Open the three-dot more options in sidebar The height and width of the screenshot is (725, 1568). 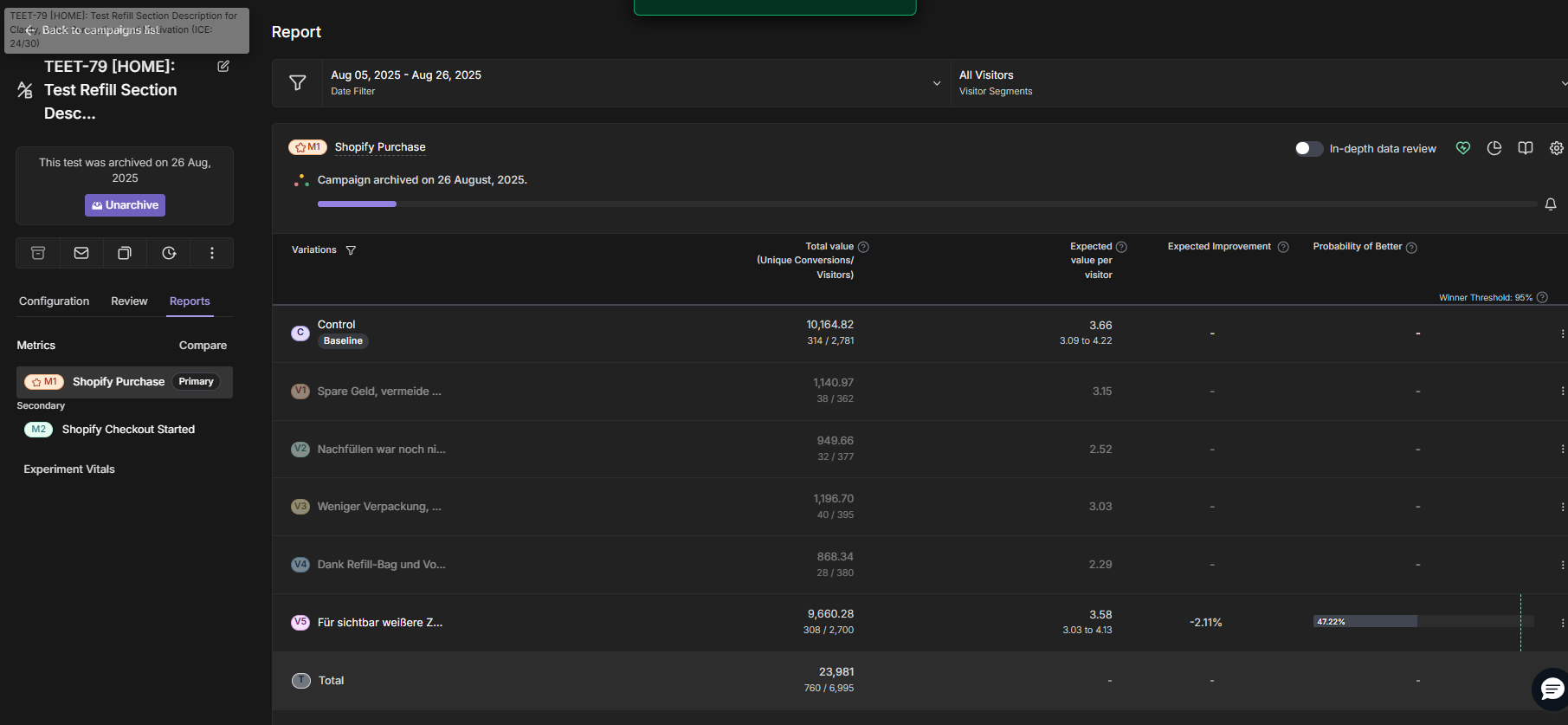(212, 253)
